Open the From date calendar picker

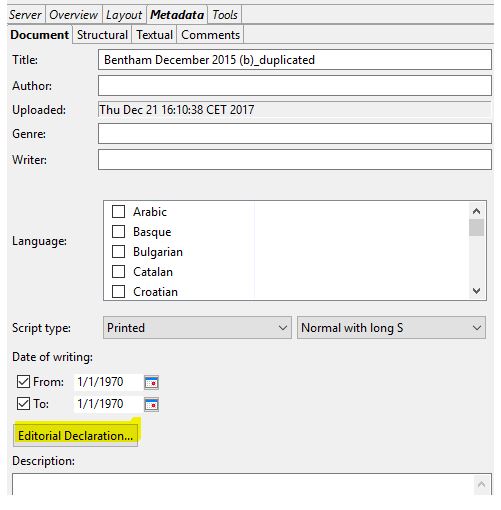[x=151, y=382]
